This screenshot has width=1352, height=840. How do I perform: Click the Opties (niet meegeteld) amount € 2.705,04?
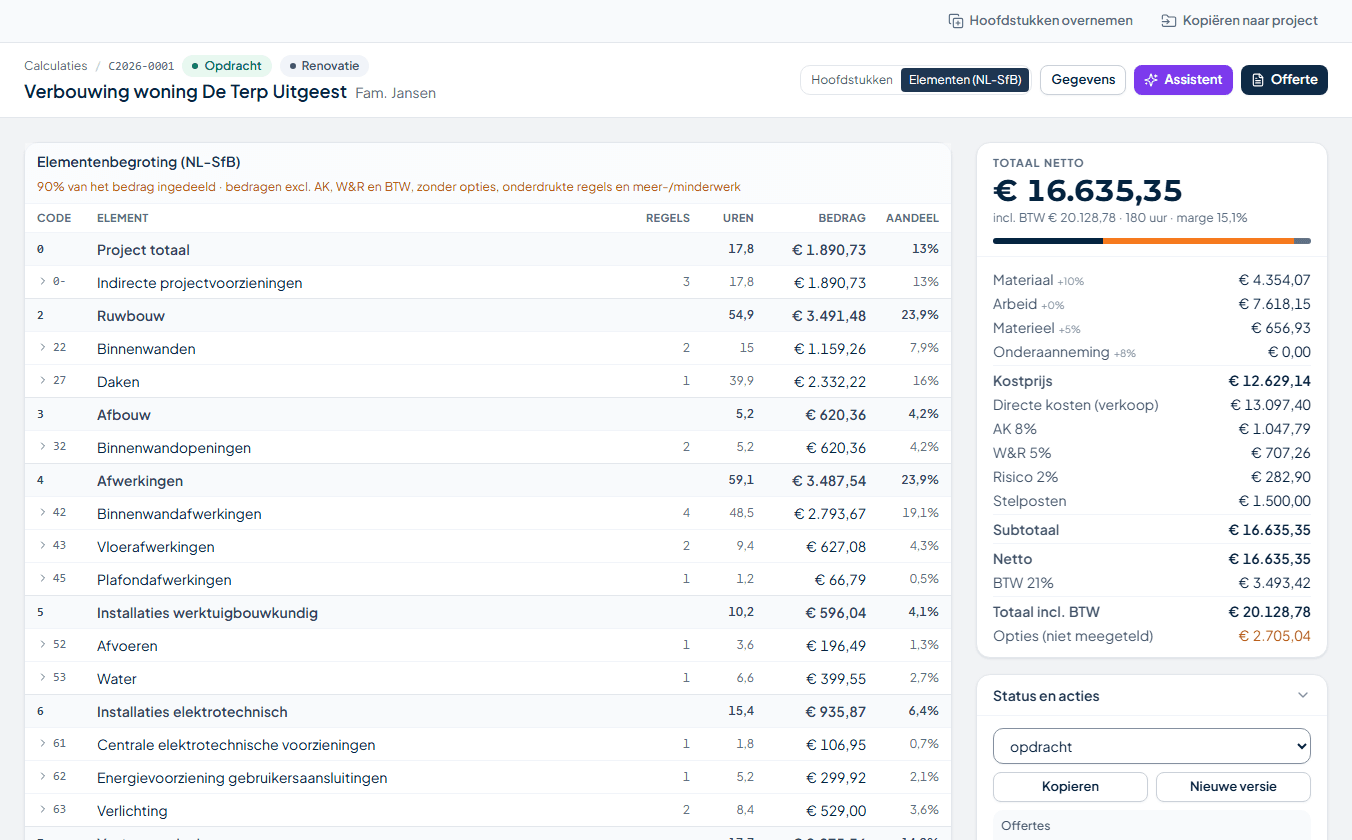coord(1274,636)
